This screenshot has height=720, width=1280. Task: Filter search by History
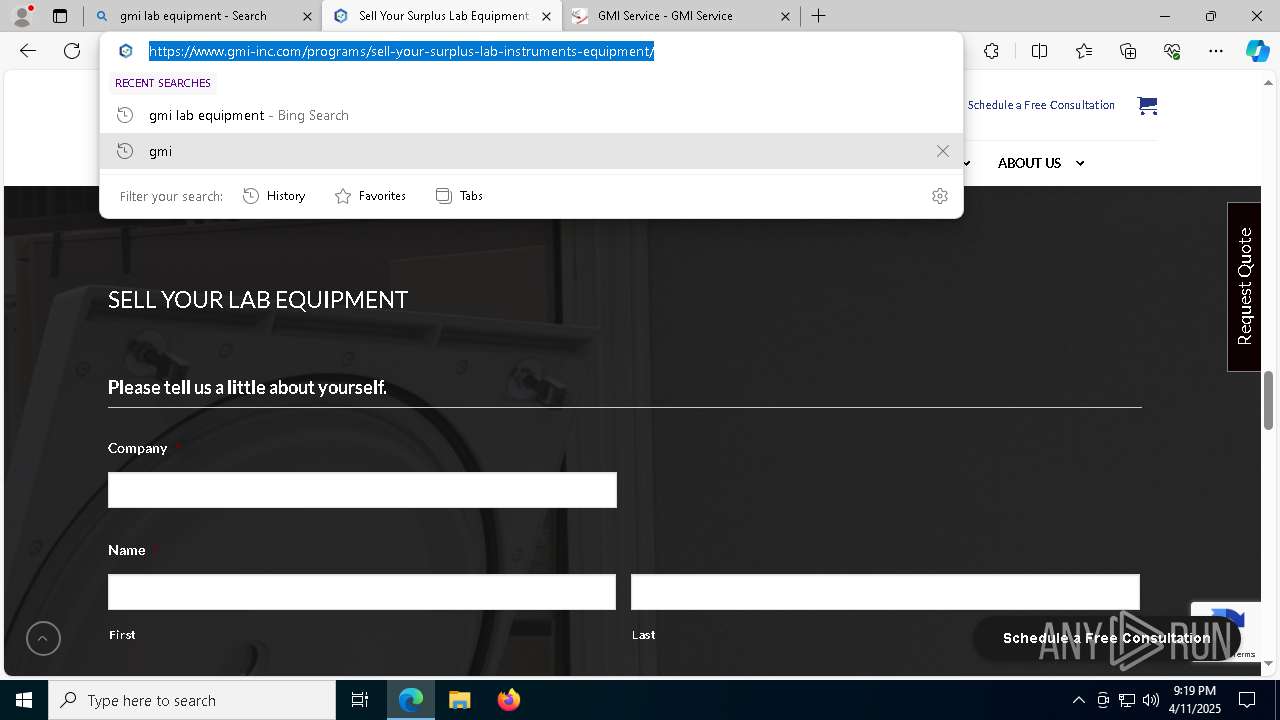pos(274,196)
